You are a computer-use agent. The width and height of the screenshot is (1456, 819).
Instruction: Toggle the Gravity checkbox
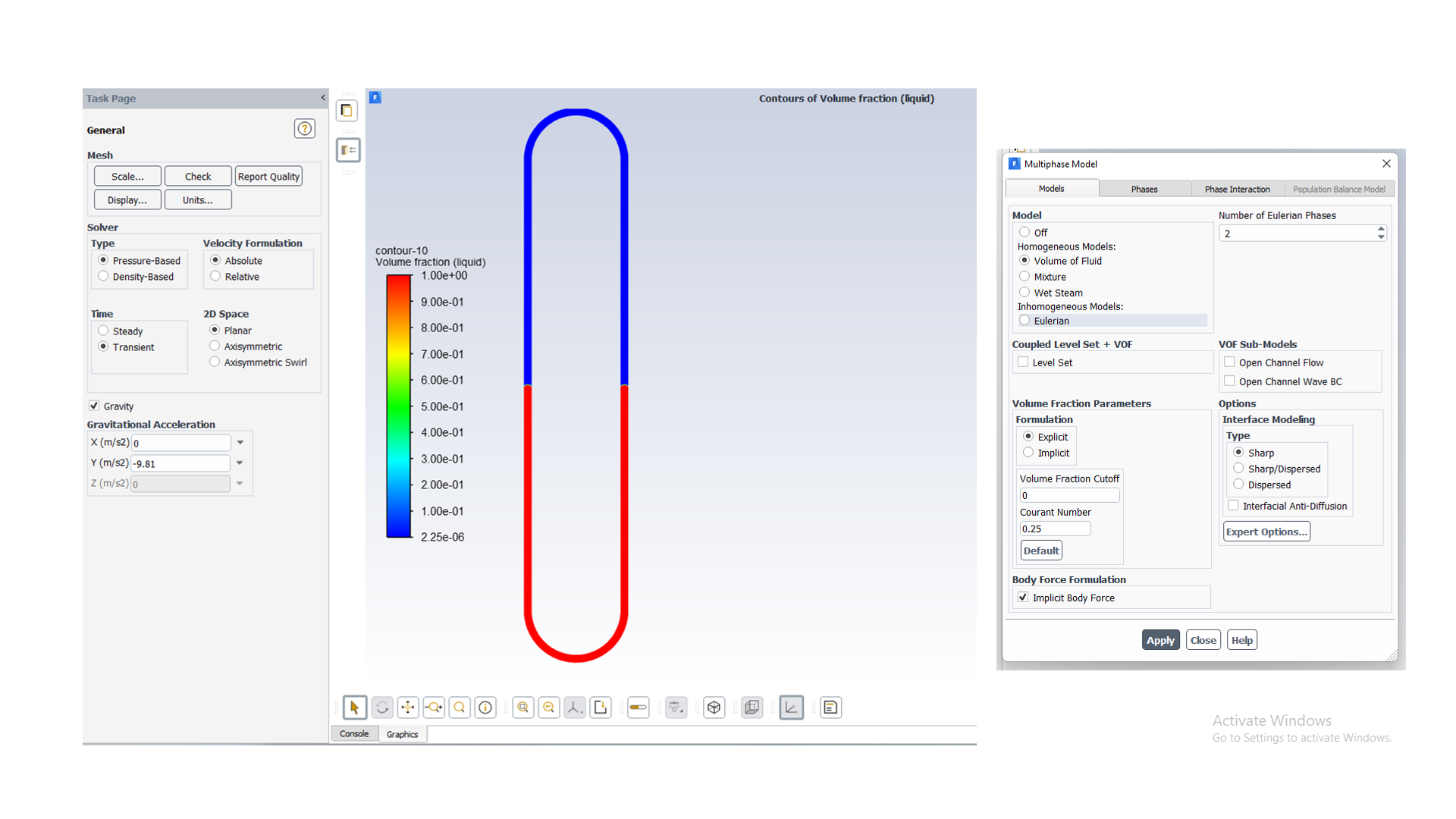pyautogui.click(x=95, y=406)
